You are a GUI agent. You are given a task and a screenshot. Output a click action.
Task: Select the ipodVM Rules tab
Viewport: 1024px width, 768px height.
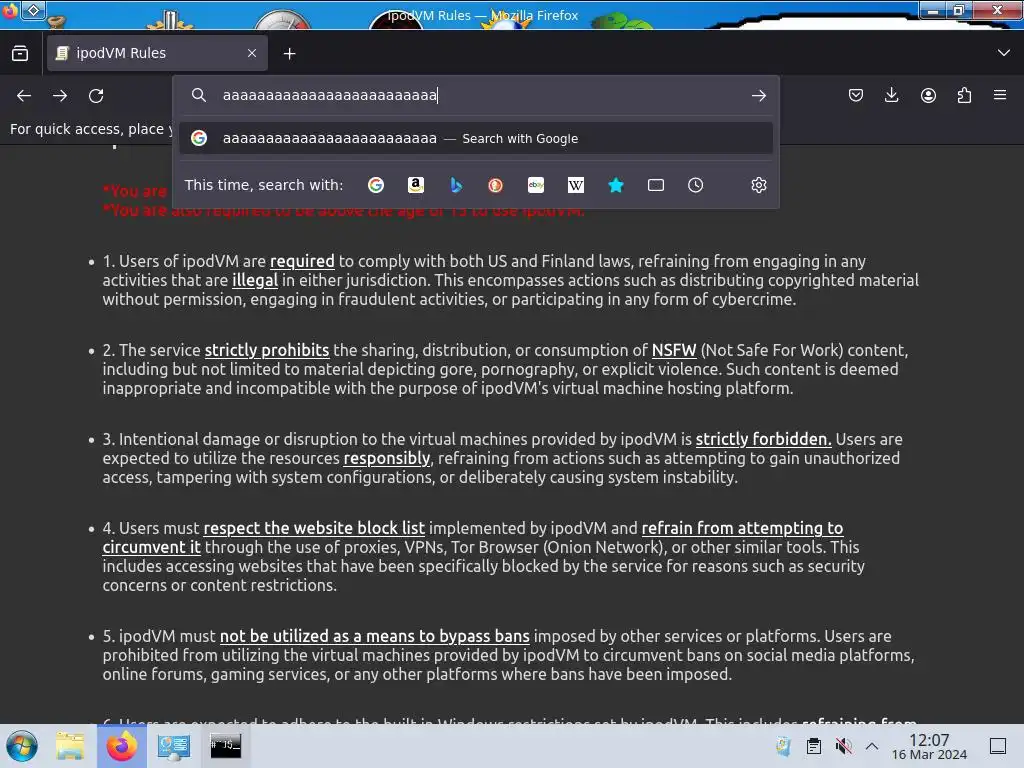pos(157,54)
